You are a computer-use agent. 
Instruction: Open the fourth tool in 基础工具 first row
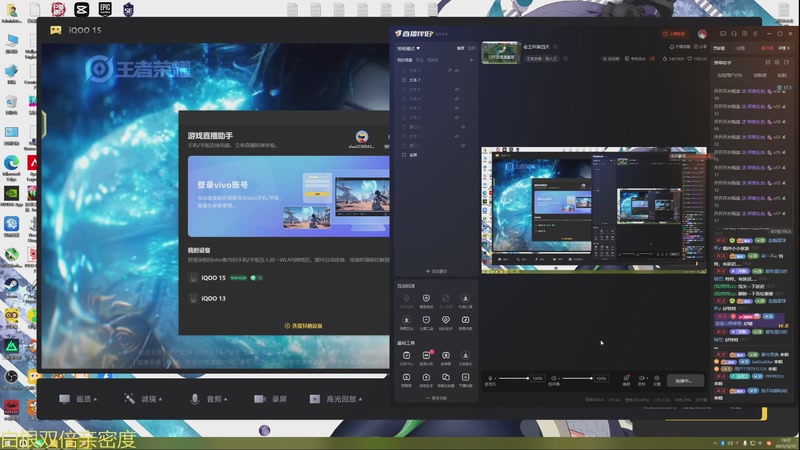tap(465, 356)
